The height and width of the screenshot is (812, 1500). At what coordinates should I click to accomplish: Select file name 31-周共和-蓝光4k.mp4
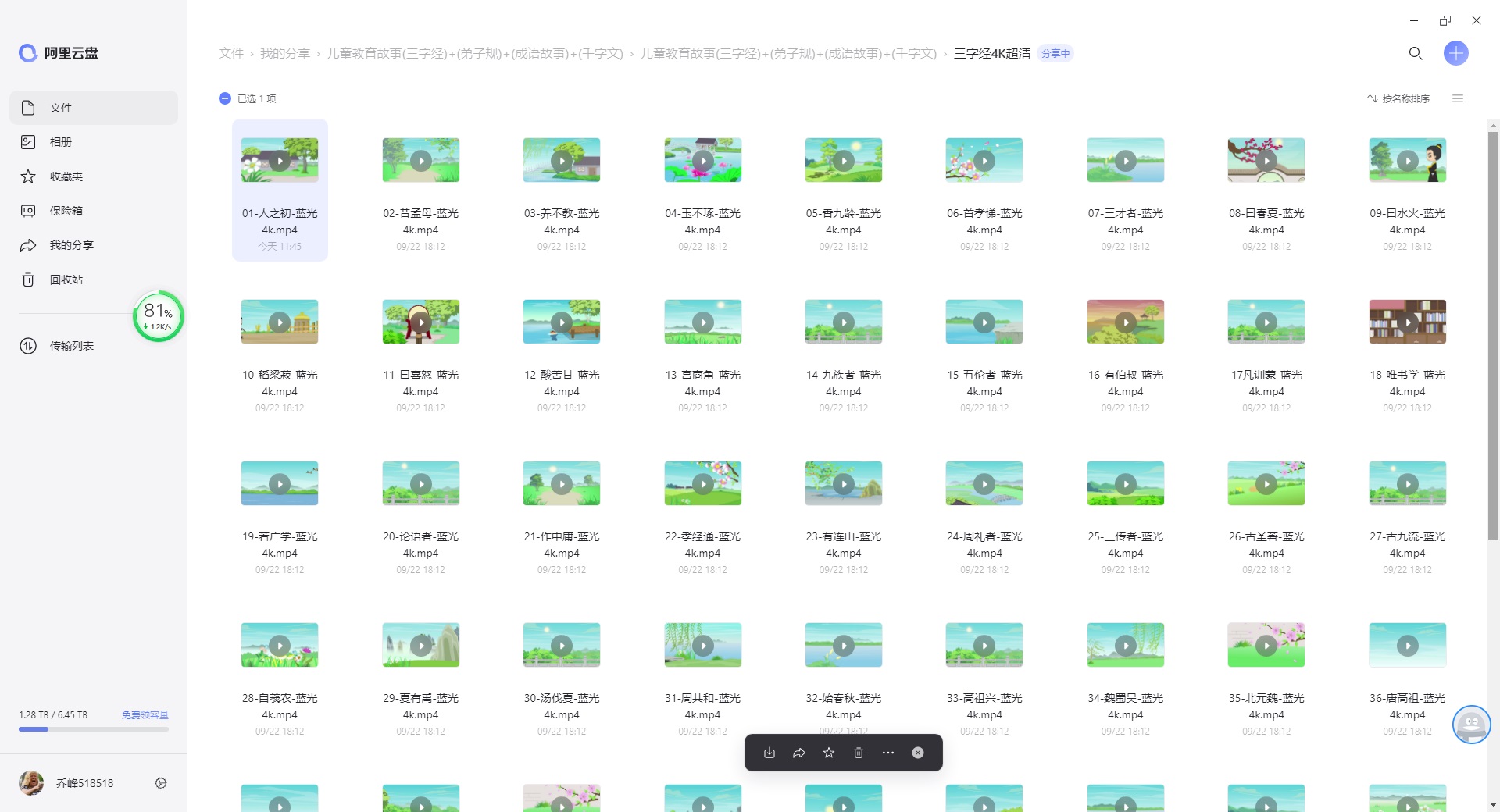[703, 706]
